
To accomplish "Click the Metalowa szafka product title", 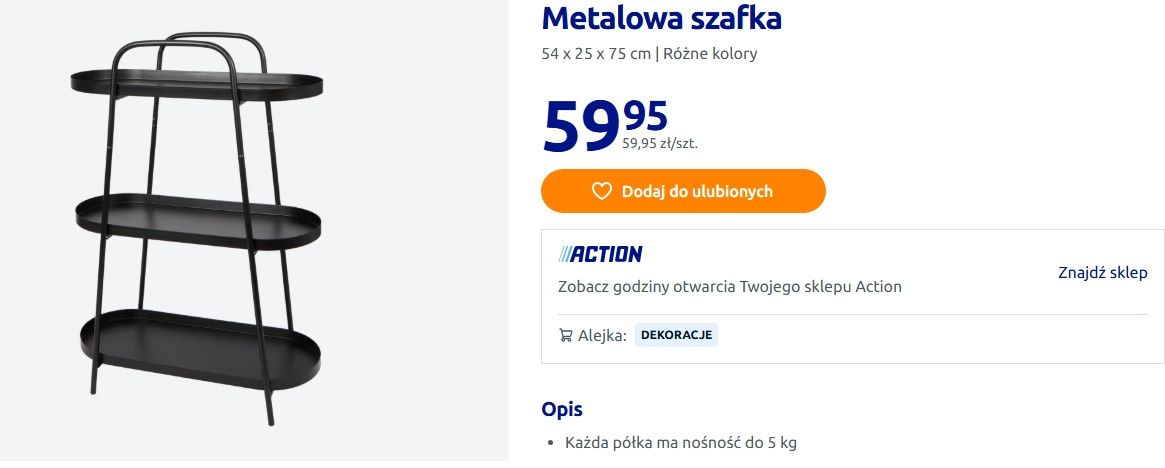I will (661, 18).
